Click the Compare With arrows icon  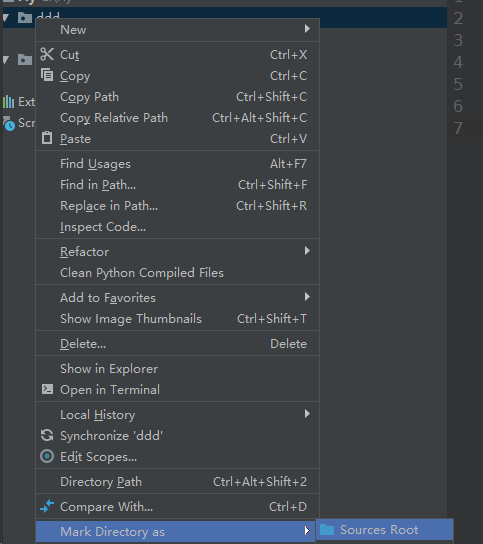[47, 506]
